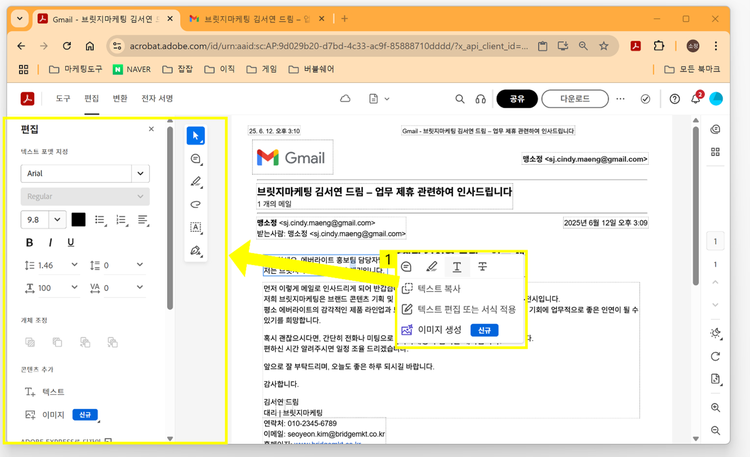Open the 변환 menu

tap(120, 99)
